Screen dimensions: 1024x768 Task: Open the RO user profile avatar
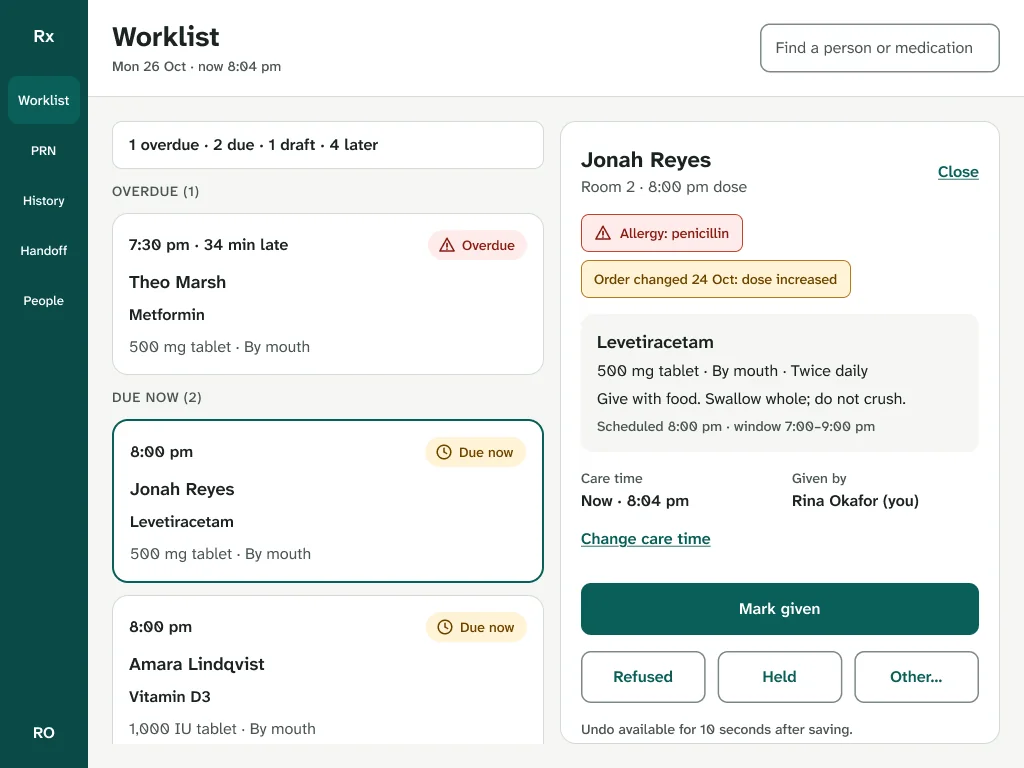click(x=44, y=733)
